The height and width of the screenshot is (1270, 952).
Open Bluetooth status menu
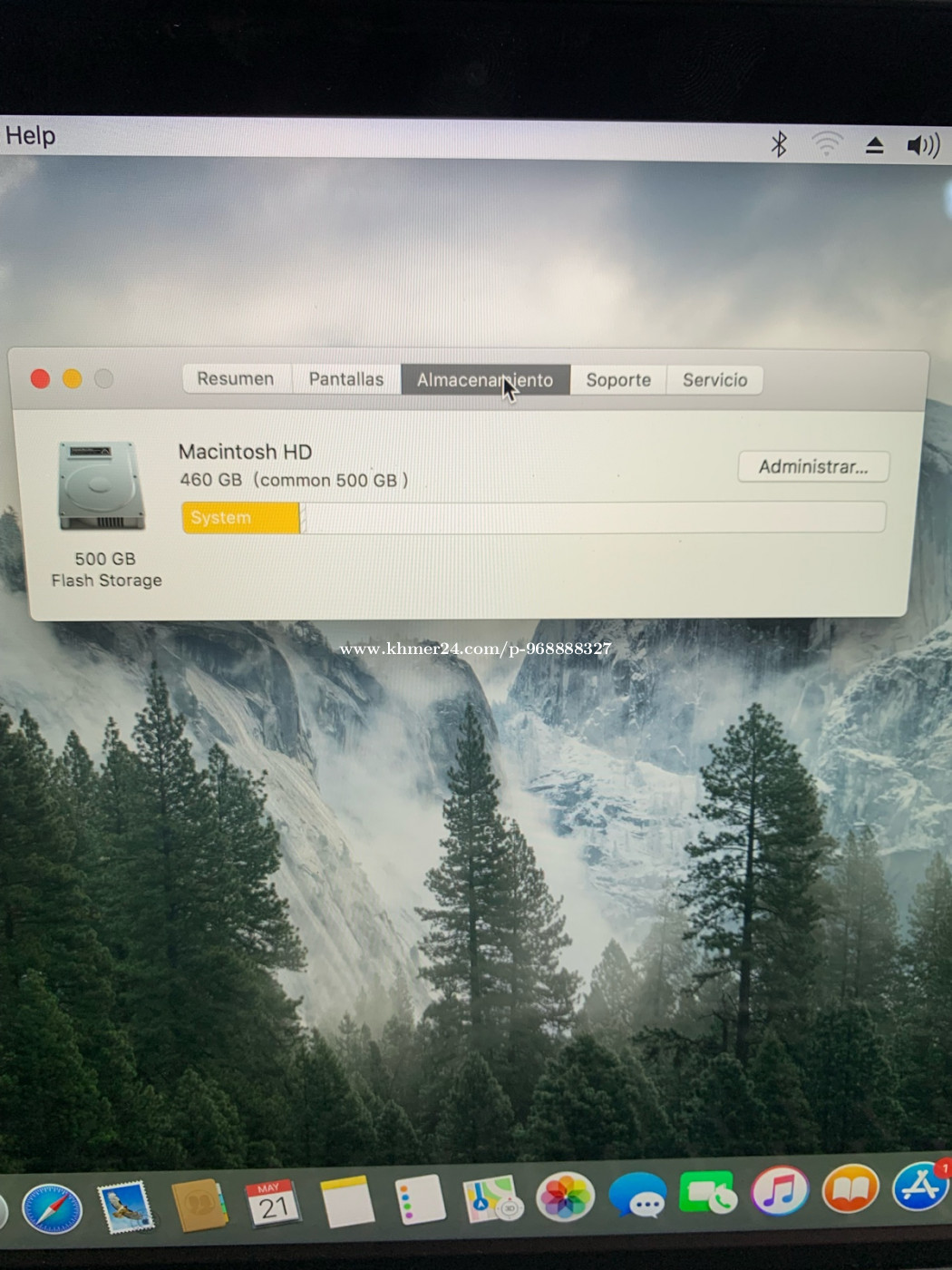[779, 143]
